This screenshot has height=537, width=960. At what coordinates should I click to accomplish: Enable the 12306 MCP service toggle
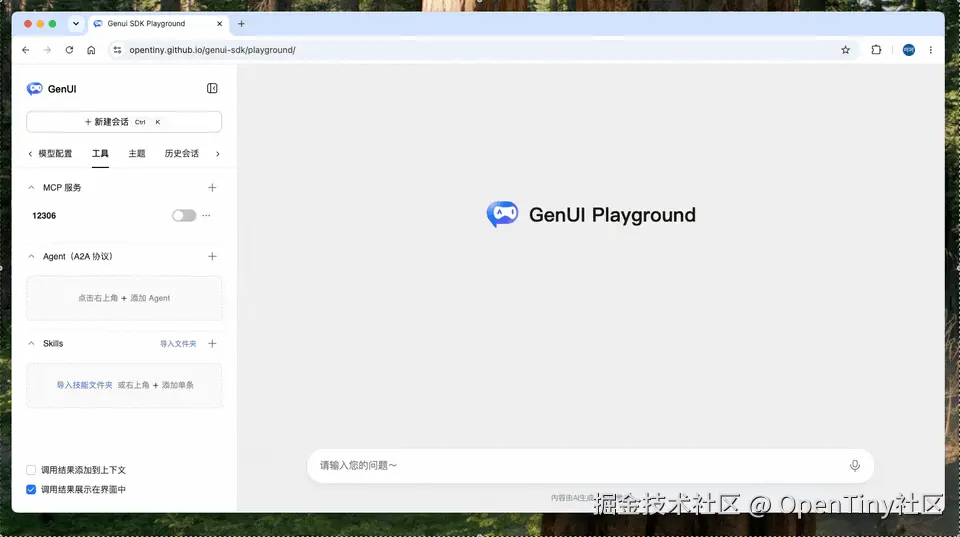(184, 216)
